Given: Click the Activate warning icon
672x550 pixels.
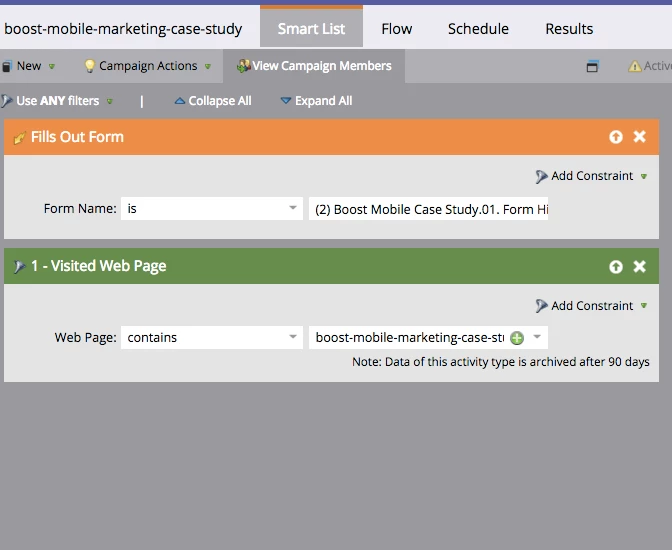Looking at the screenshot, I should (634, 66).
